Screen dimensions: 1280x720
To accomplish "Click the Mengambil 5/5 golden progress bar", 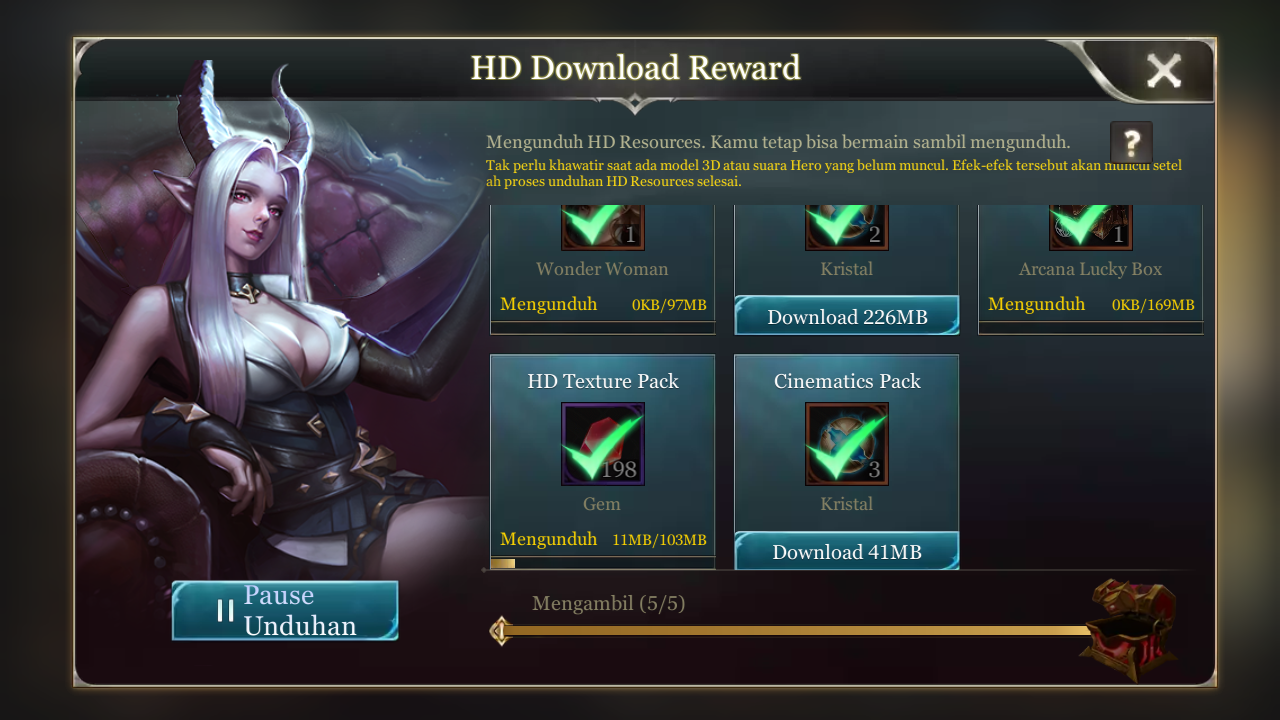I will pos(797,630).
